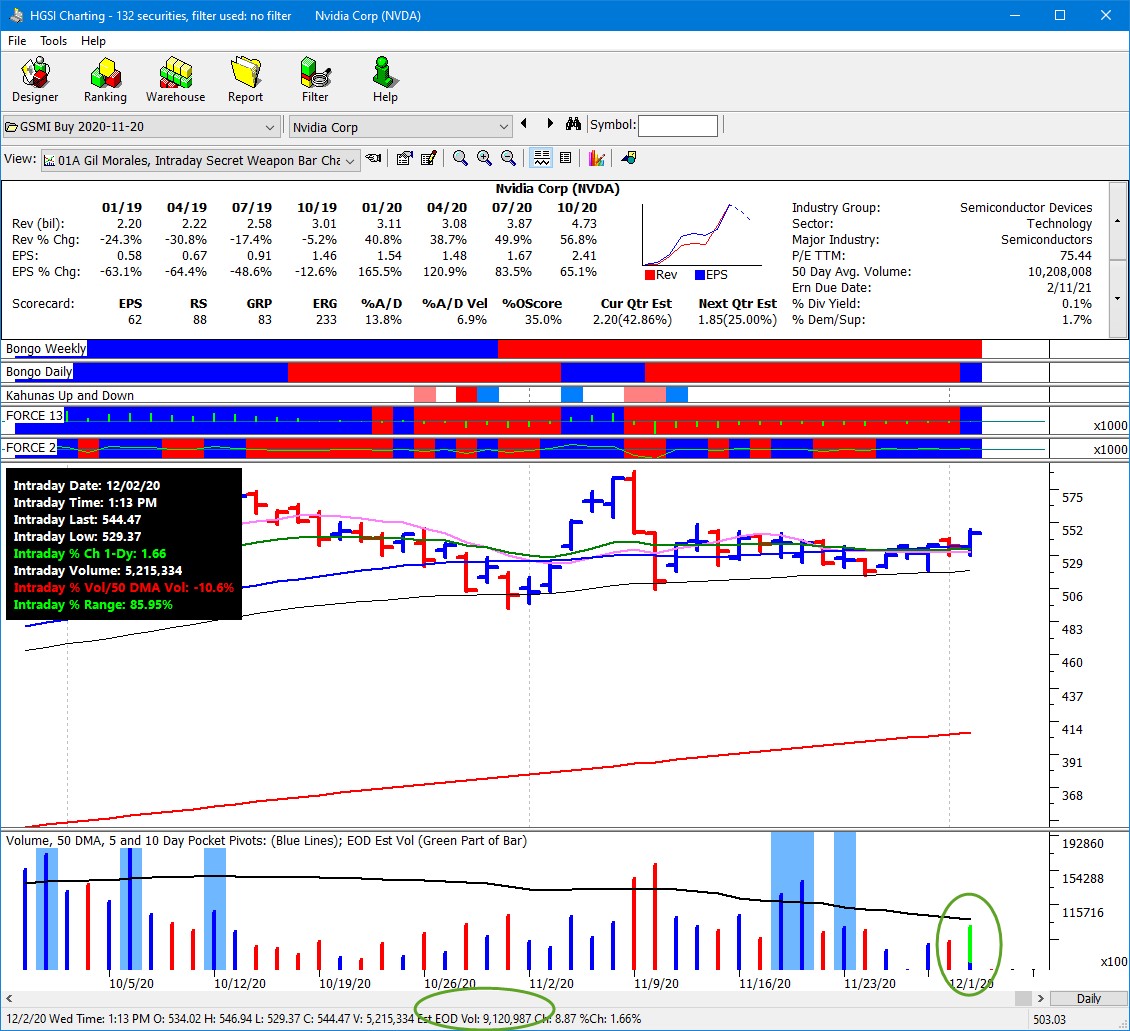Click the Semiconductor Devices value

tap(1026, 207)
